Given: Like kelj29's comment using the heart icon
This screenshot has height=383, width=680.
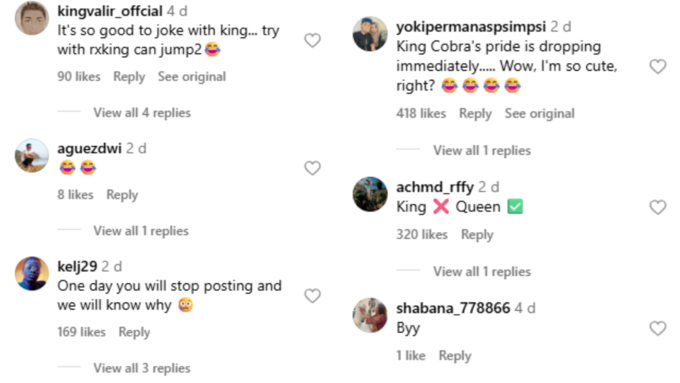Looking at the screenshot, I should coord(312,296).
